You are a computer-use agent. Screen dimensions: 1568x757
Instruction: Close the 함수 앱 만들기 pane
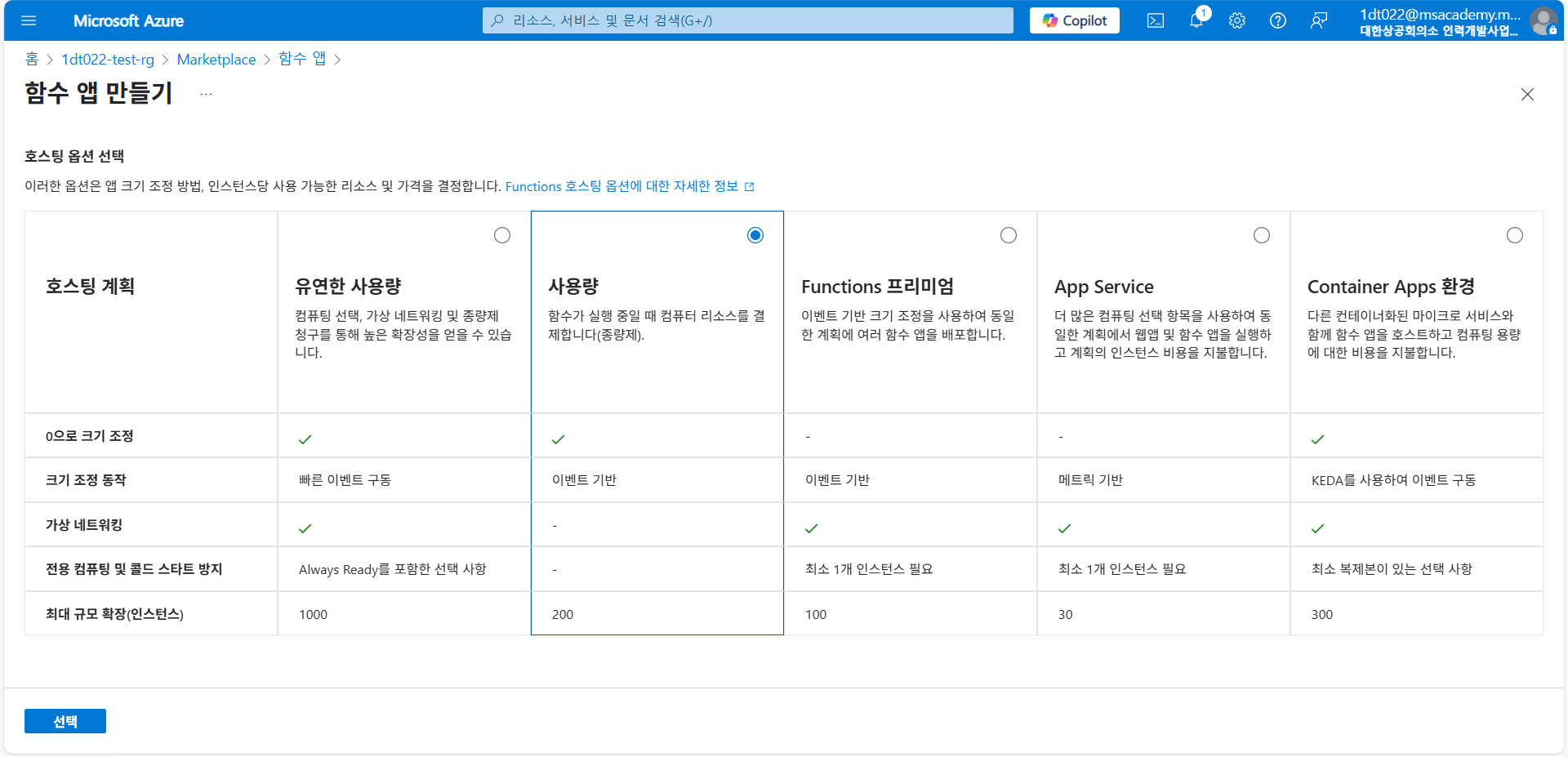(1527, 94)
